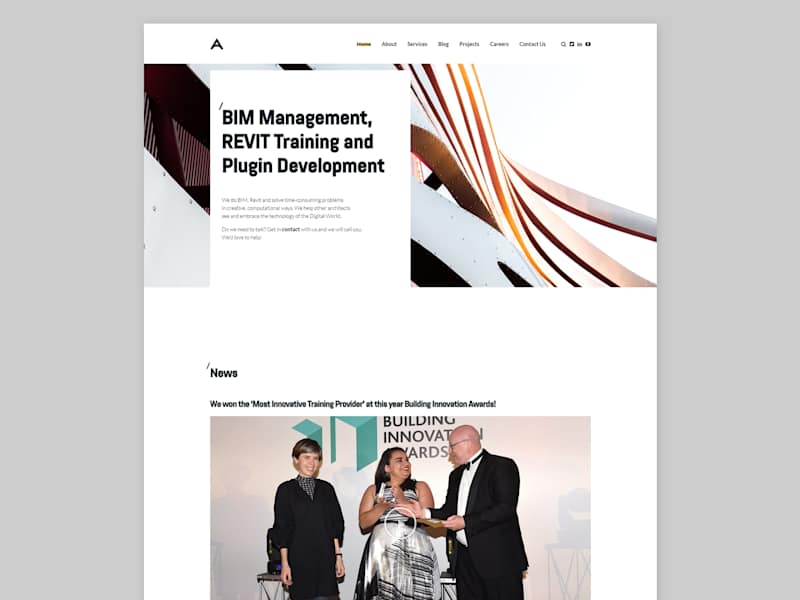Open the LinkedIn 'in' icon

point(580,44)
